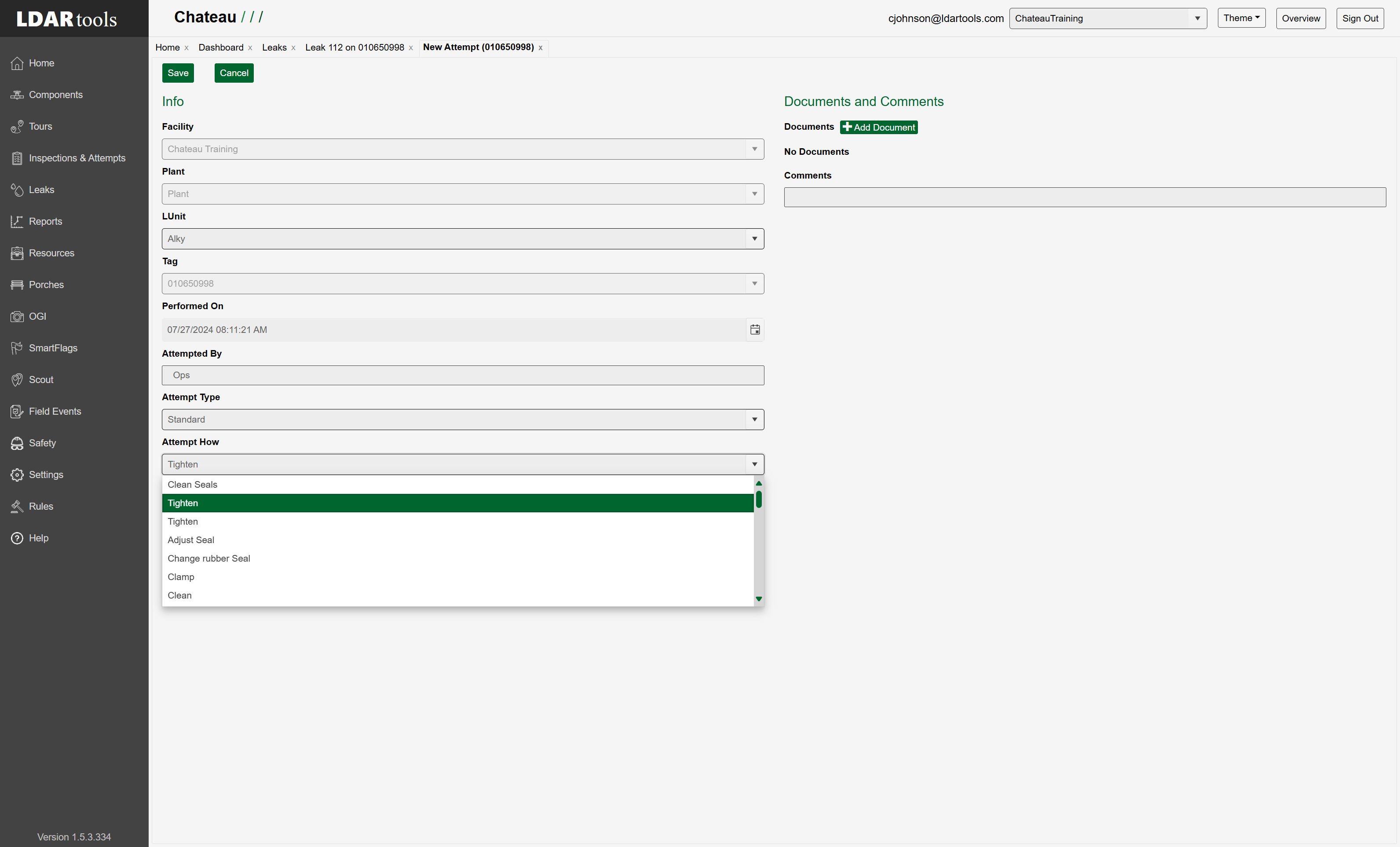Open OGI camera section
1400x847 pixels.
pyautogui.click(x=29, y=317)
